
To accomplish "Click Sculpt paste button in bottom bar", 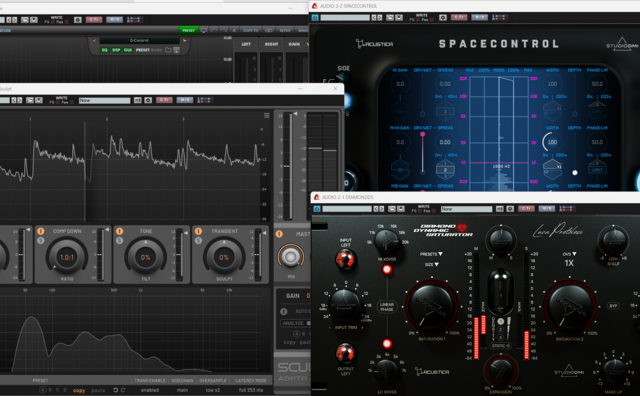I will click(98, 390).
